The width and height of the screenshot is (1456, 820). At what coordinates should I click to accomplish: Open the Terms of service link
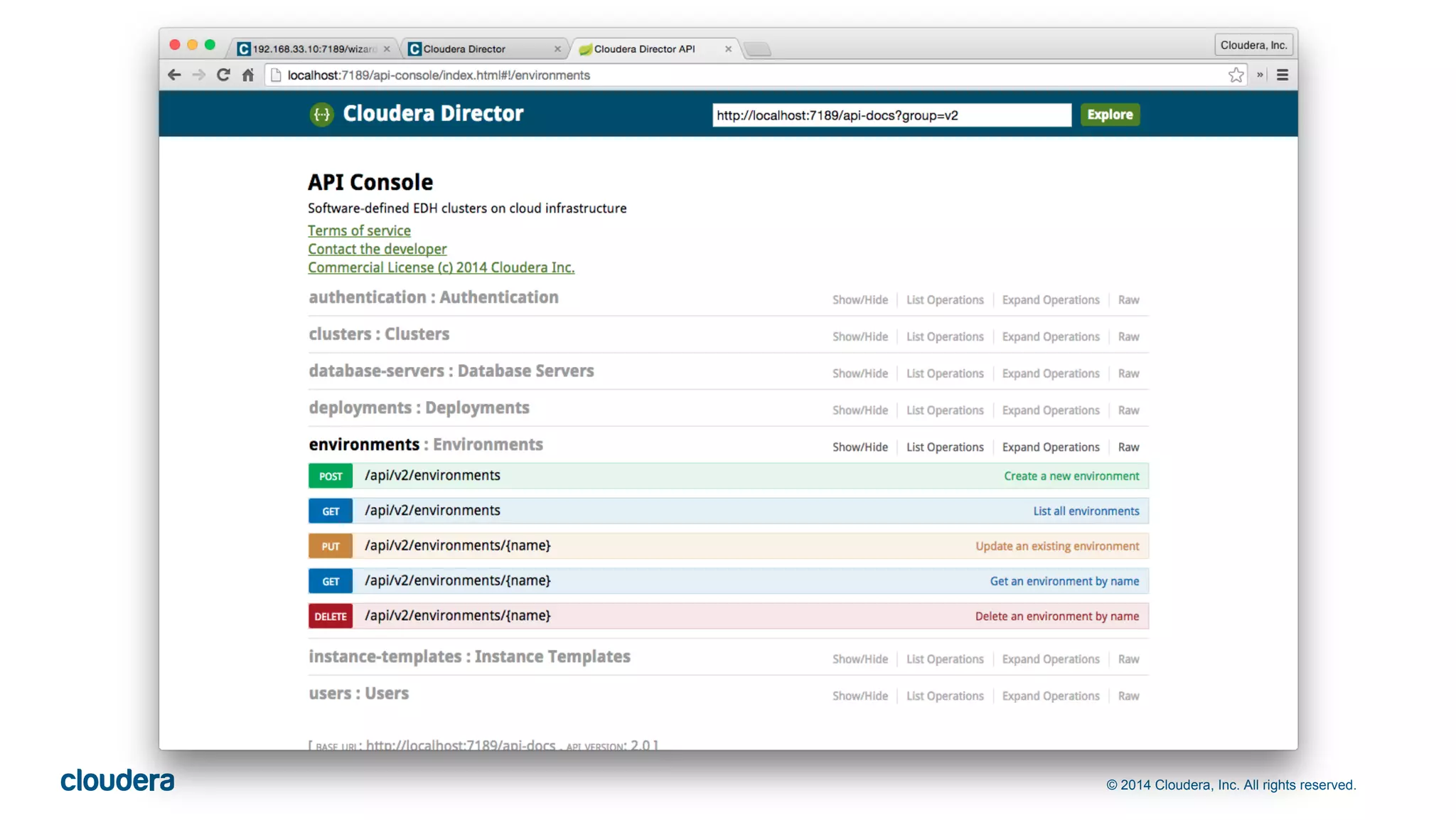point(359,230)
